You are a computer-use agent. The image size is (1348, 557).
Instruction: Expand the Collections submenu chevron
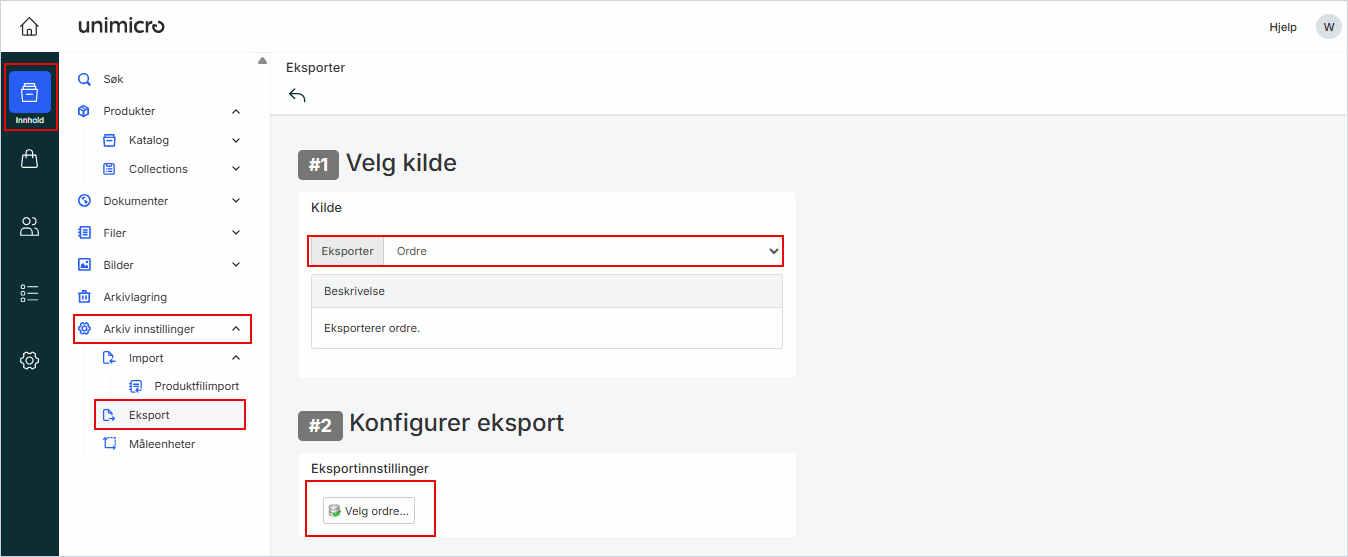tap(236, 169)
